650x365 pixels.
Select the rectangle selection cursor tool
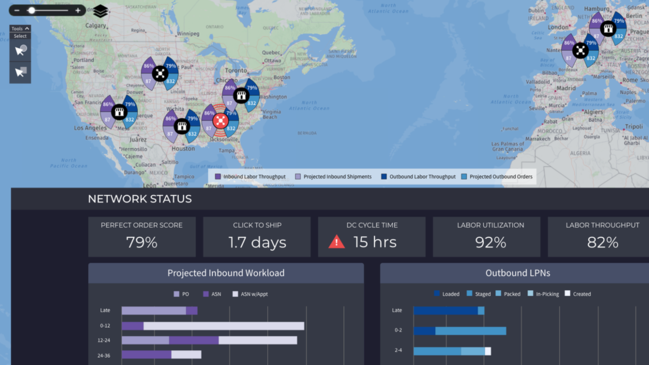pos(20,72)
